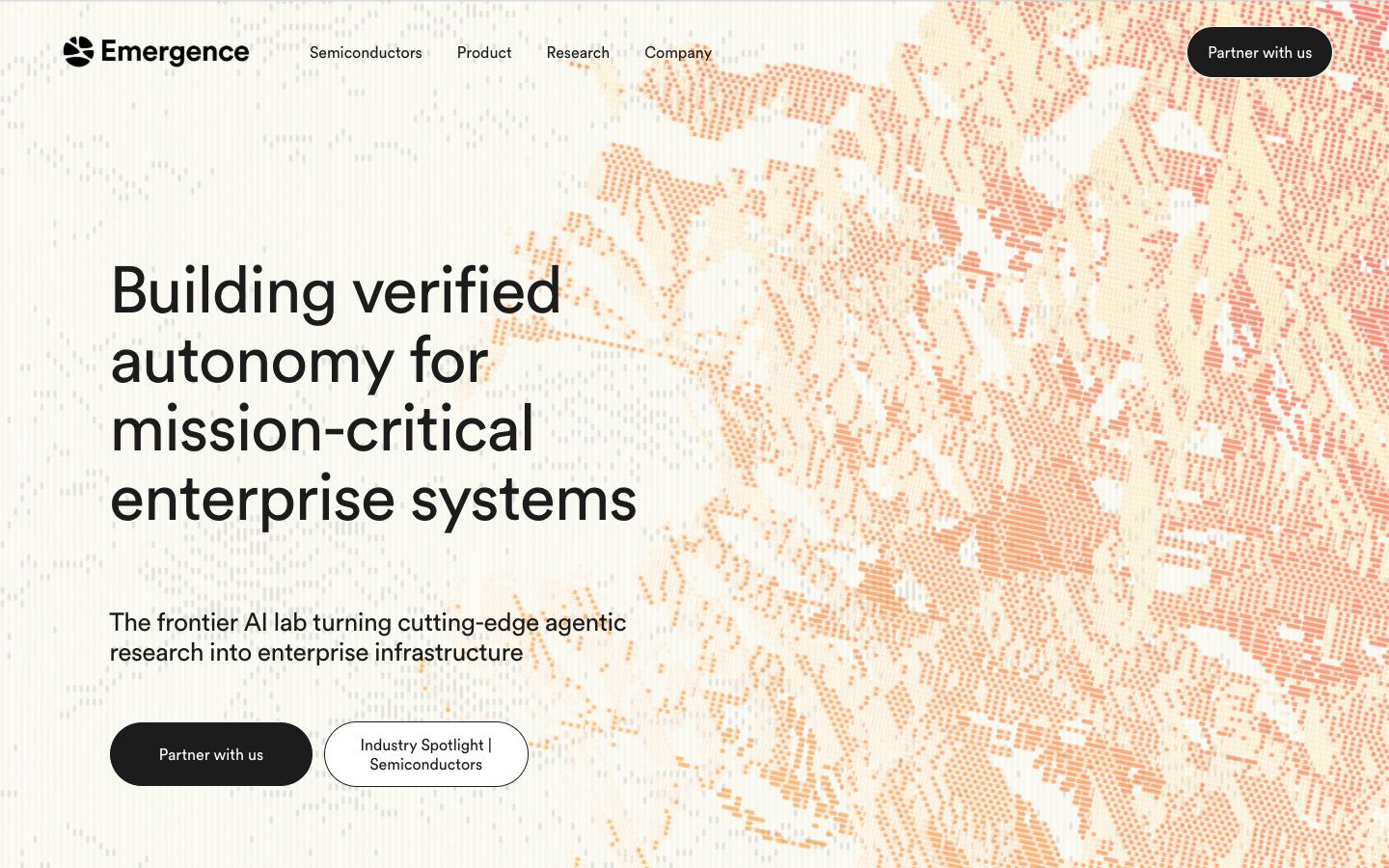Image resolution: width=1389 pixels, height=868 pixels.
Task: Open Industry Spotlight Semiconductors button
Action: click(426, 754)
